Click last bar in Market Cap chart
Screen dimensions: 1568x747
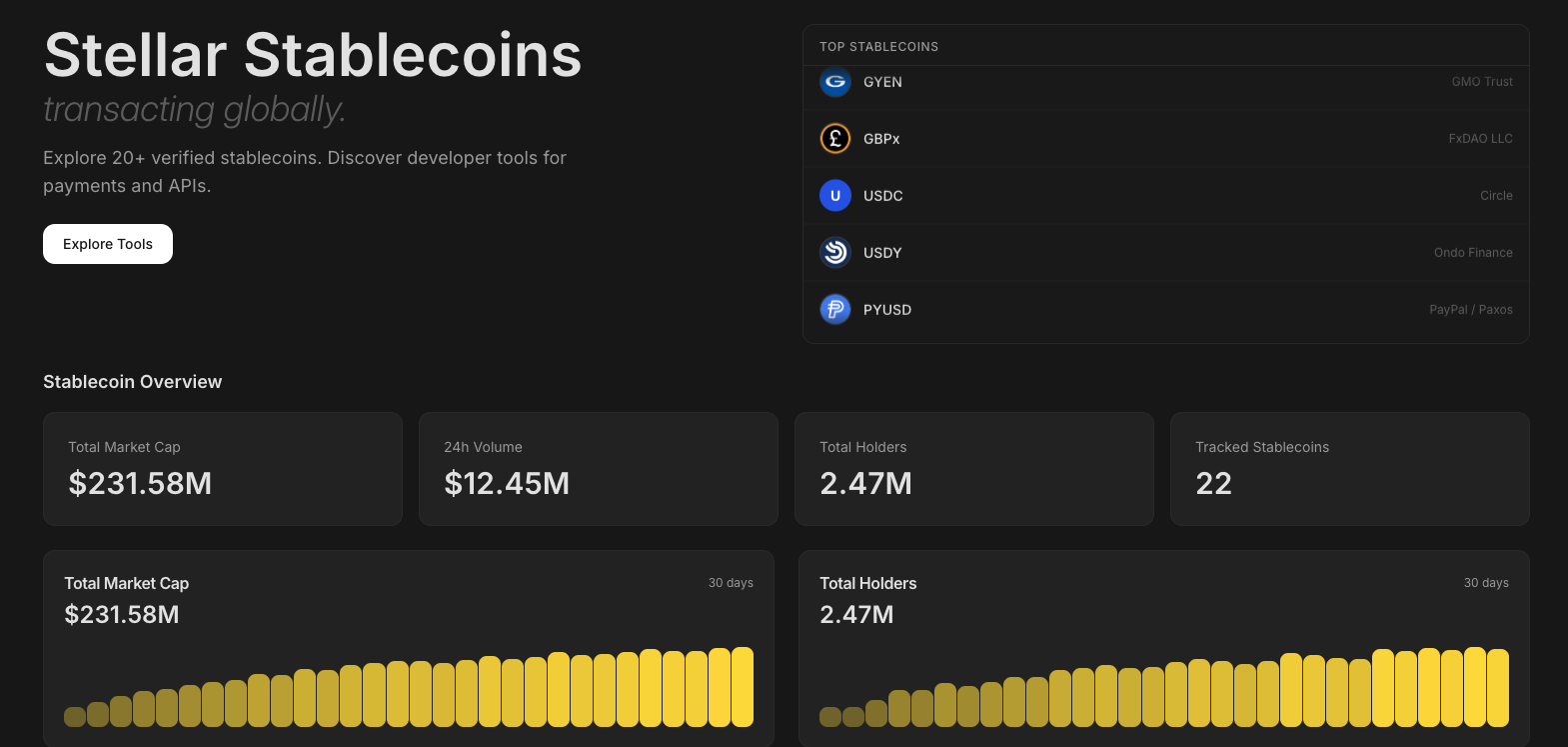pyautogui.click(x=743, y=687)
